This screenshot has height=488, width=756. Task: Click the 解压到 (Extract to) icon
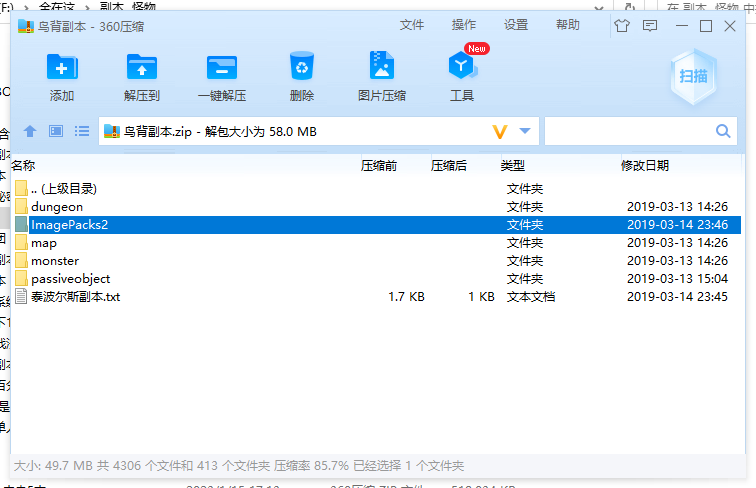tap(142, 67)
